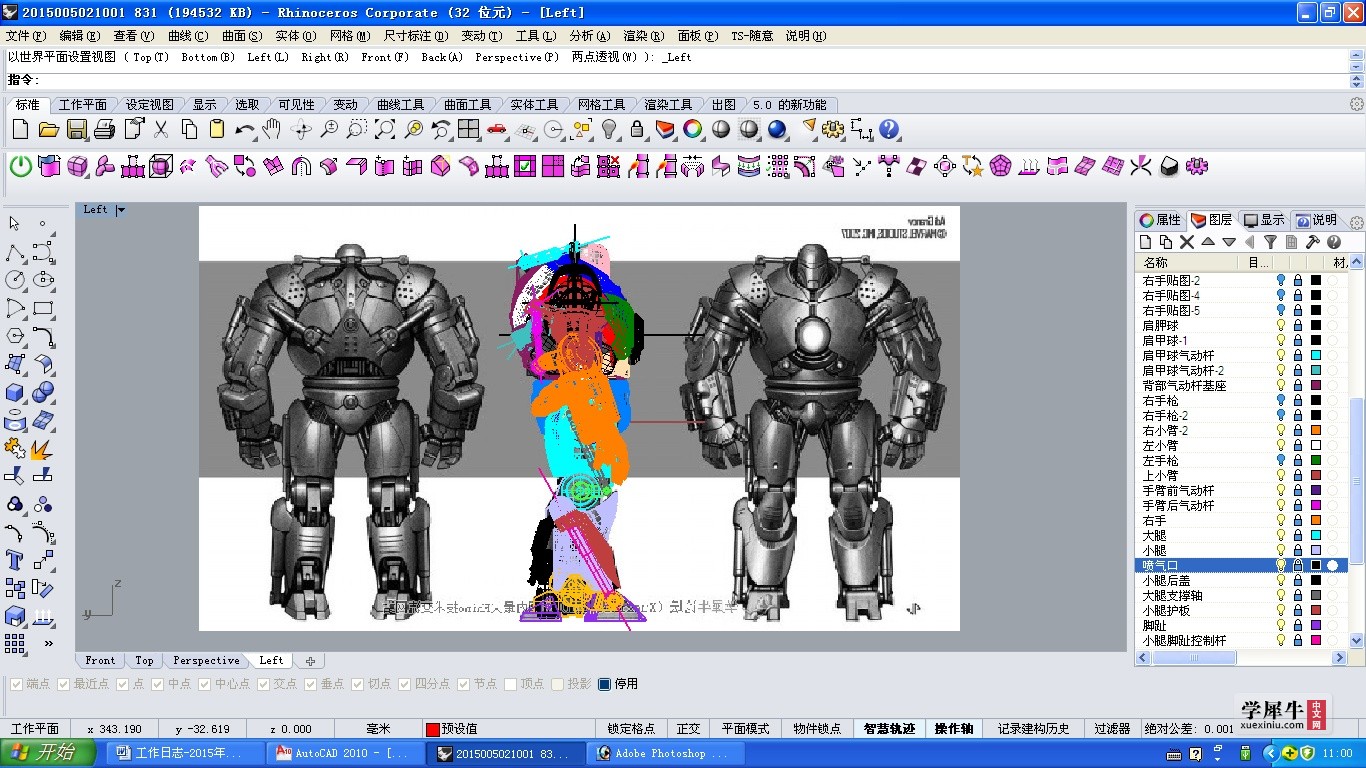
Task: Enable the 顶点 osnap checkbox
Action: [511, 684]
